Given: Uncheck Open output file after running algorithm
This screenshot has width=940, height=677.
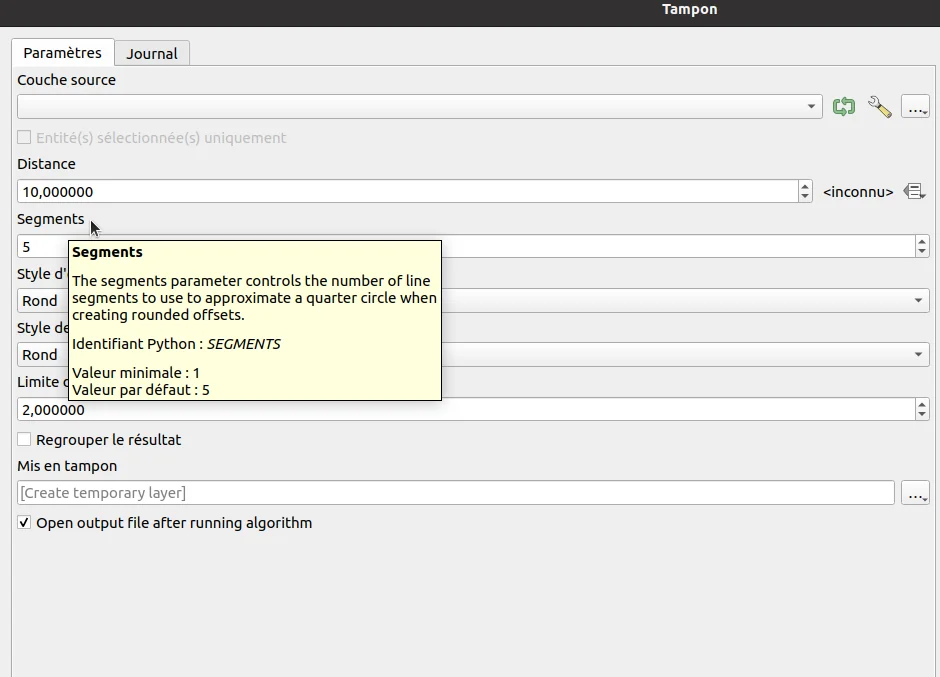Looking at the screenshot, I should tap(25, 523).
